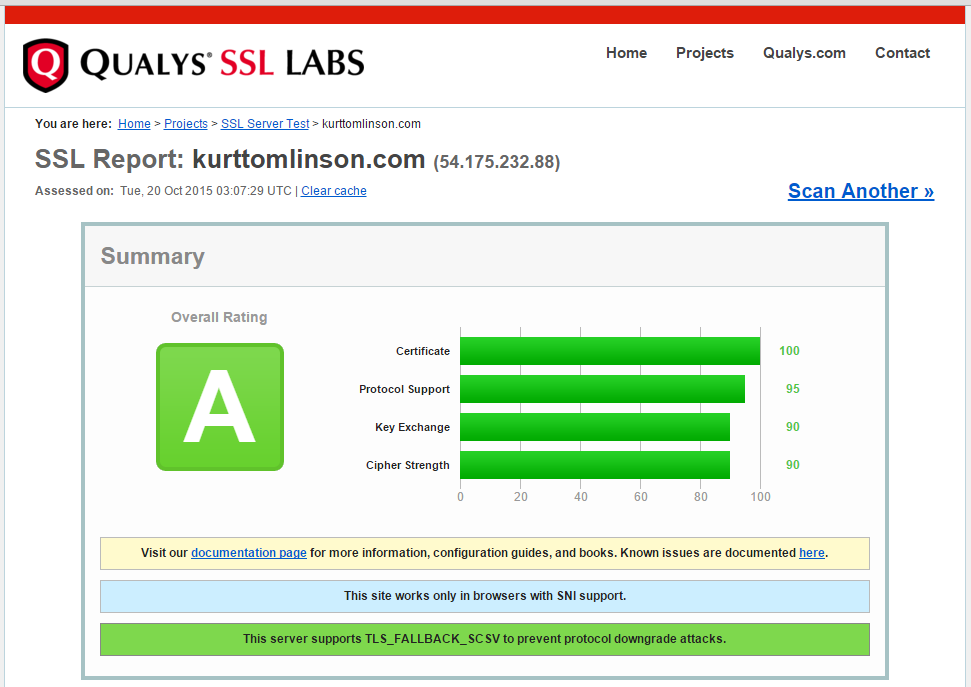
Task: Click the SNI support notice banner
Action: pyautogui.click(x=485, y=596)
